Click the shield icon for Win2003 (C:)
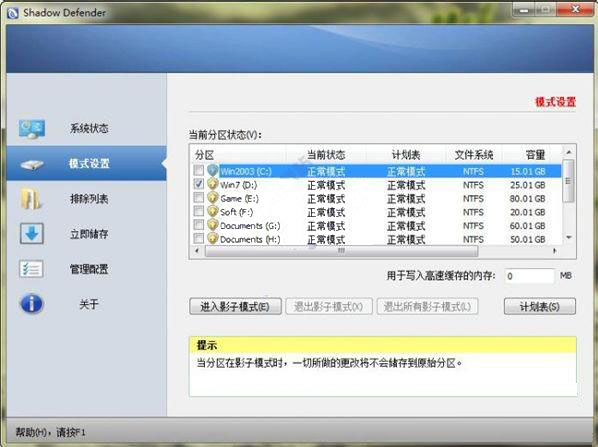Viewport: 598px width, 447px height. pyautogui.click(x=213, y=170)
